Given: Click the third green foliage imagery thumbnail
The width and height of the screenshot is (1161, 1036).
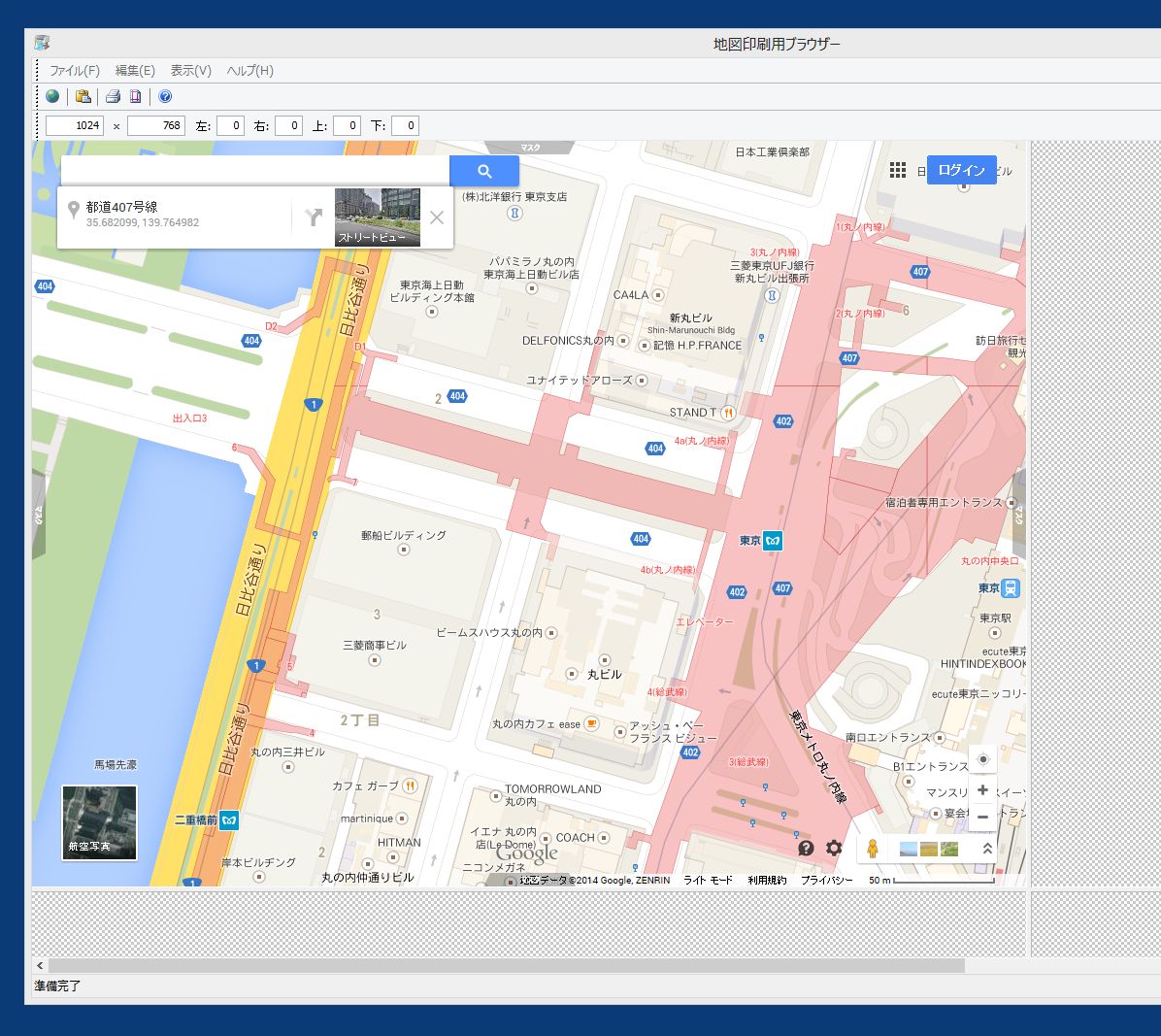Looking at the screenshot, I should pos(949,849).
